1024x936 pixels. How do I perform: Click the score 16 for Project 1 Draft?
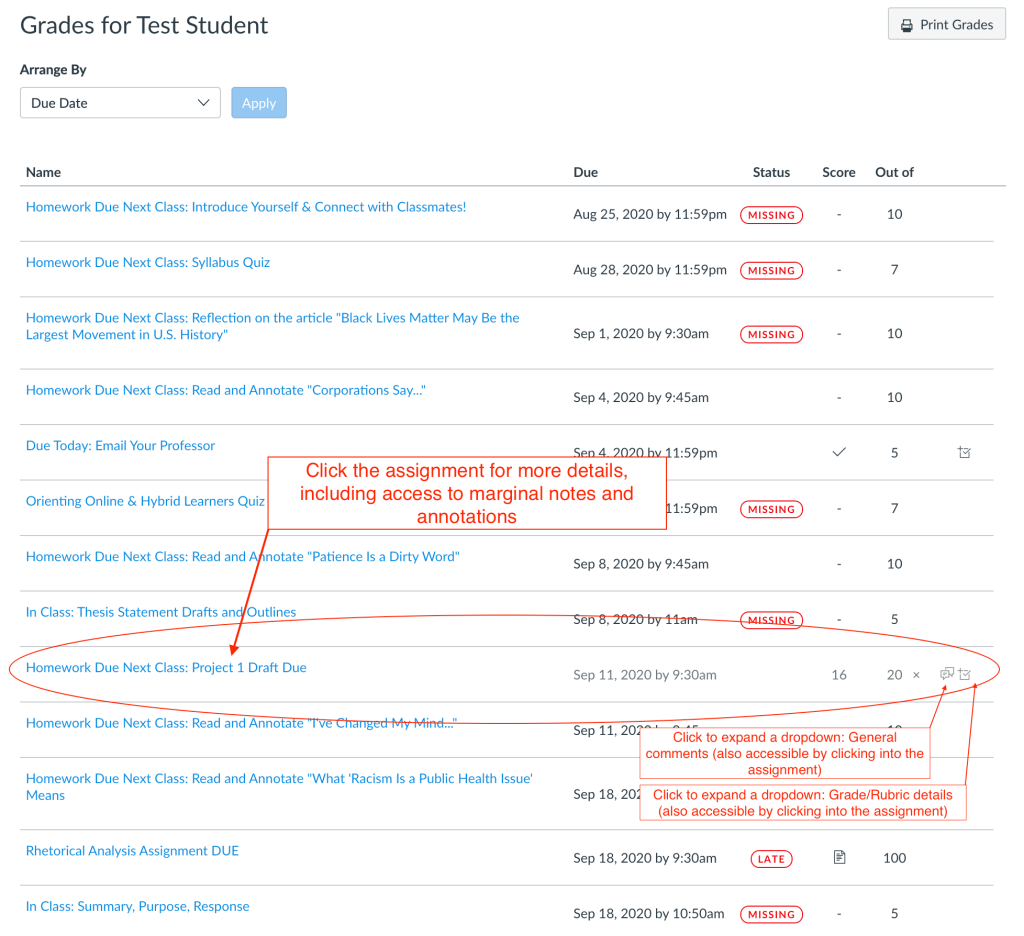(x=839, y=675)
